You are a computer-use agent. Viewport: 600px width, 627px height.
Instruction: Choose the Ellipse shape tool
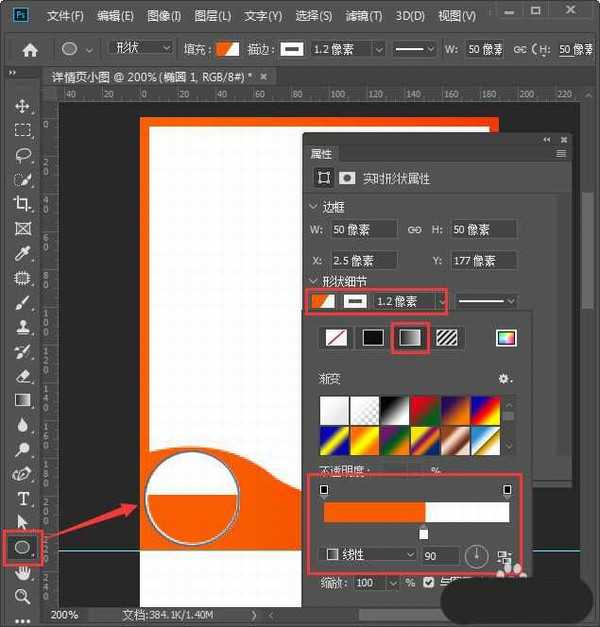click(22, 547)
